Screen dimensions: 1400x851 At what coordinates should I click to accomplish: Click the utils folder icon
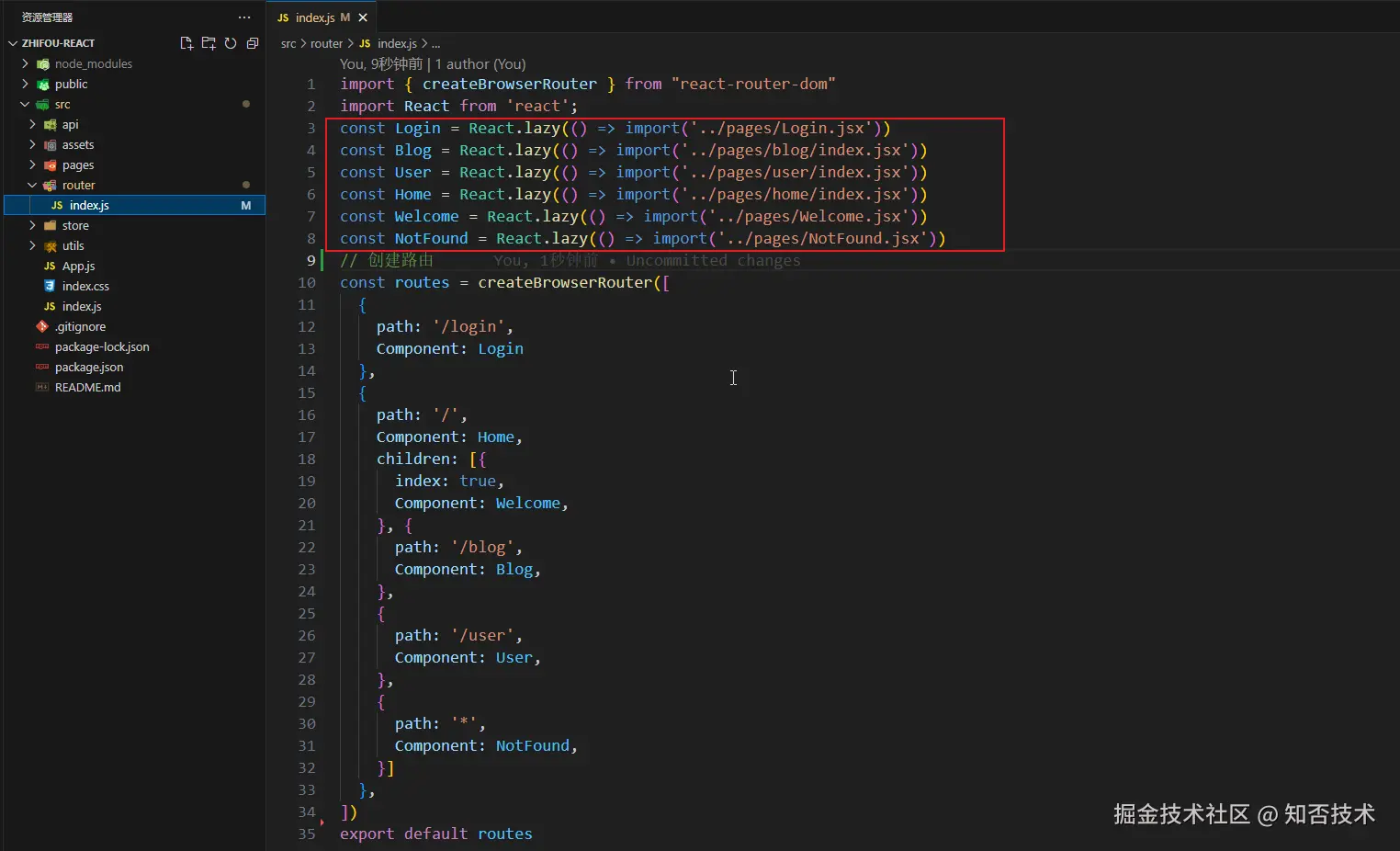(x=50, y=246)
